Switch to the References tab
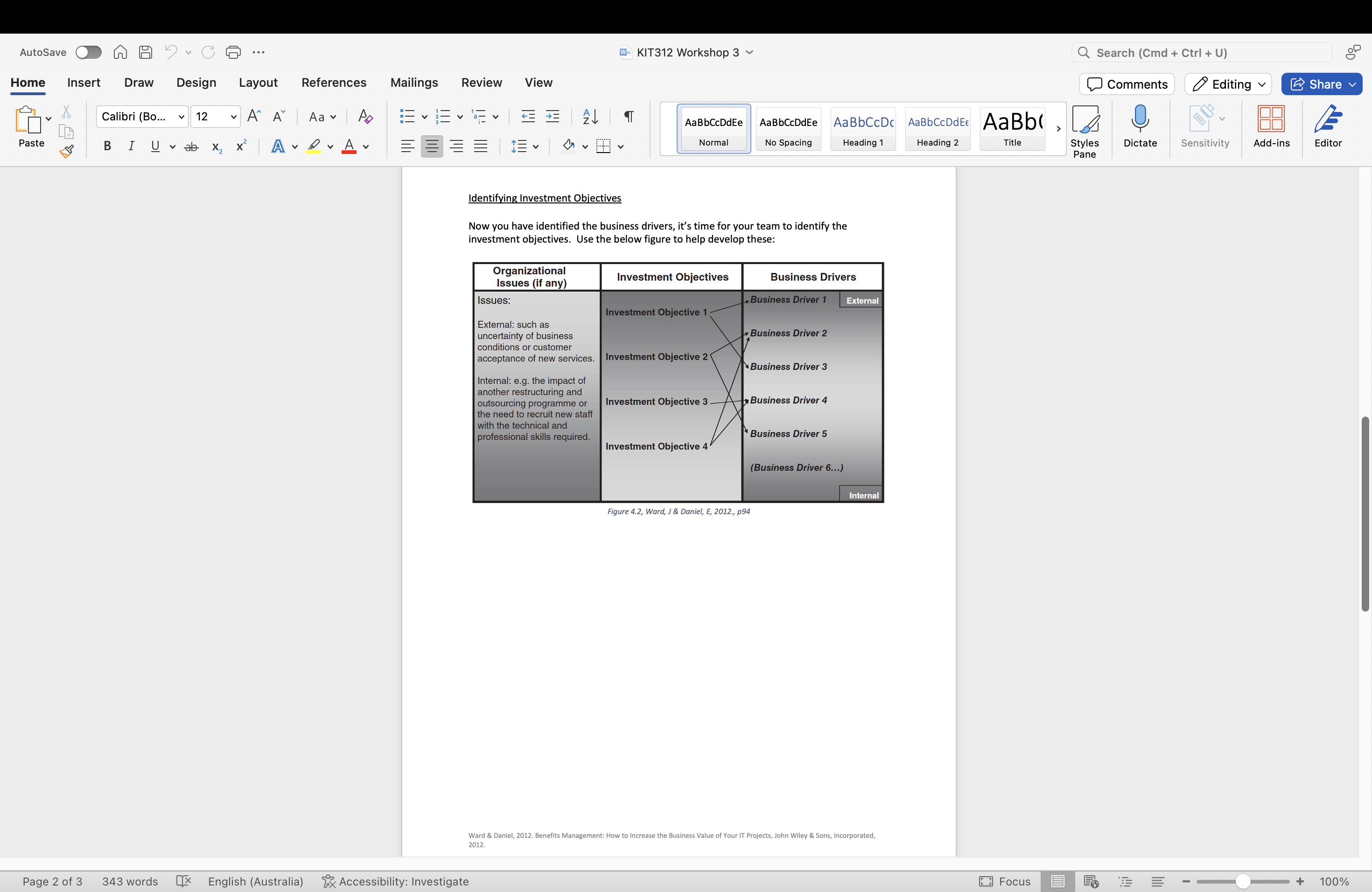Image resolution: width=1372 pixels, height=892 pixels. tap(333, 83)
